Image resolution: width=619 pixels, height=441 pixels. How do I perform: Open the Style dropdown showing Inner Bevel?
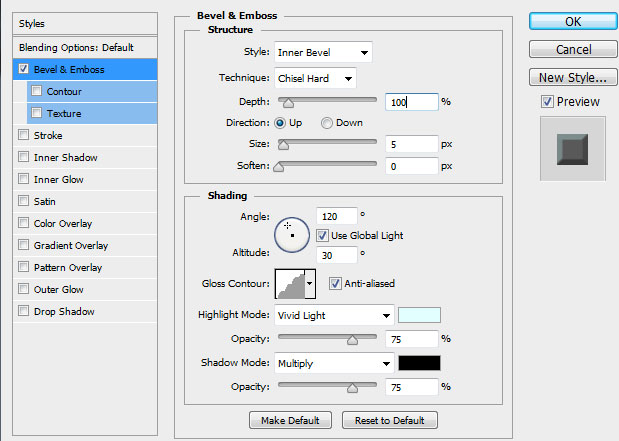[322, 52]
